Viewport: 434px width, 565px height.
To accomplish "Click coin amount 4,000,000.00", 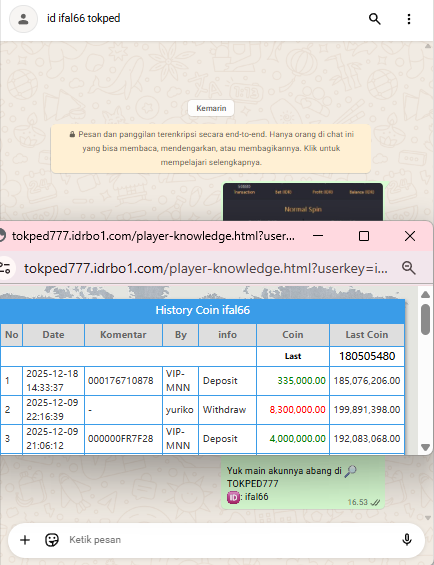I will tap(298, 439).
